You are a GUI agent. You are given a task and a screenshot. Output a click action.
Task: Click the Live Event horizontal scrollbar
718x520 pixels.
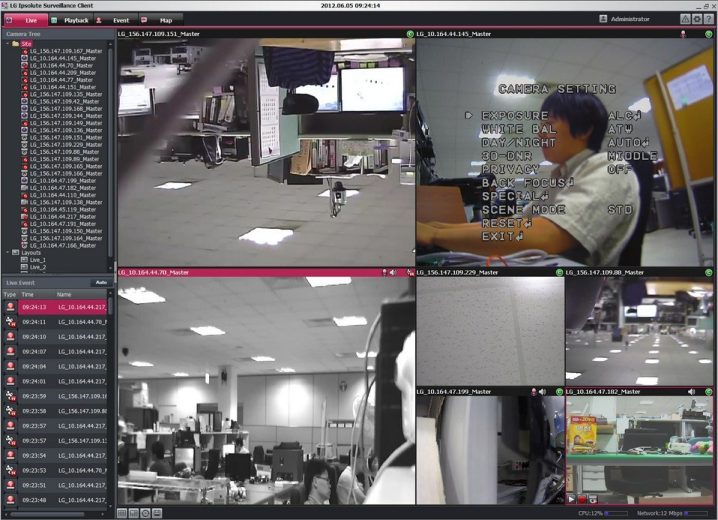[x=50, y=514]
